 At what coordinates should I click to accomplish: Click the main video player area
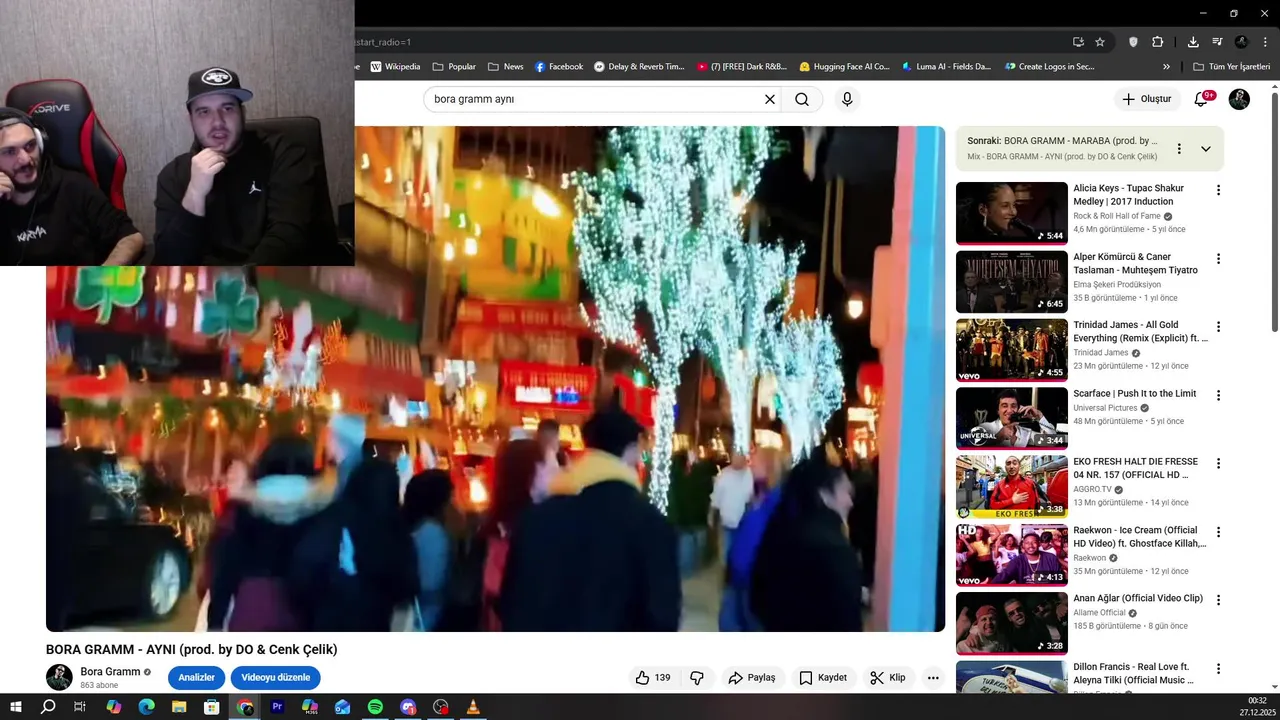tap(495, 379)
